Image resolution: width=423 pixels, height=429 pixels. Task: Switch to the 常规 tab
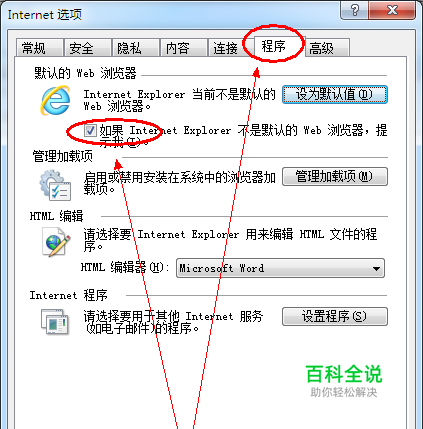tap(40, 48)
